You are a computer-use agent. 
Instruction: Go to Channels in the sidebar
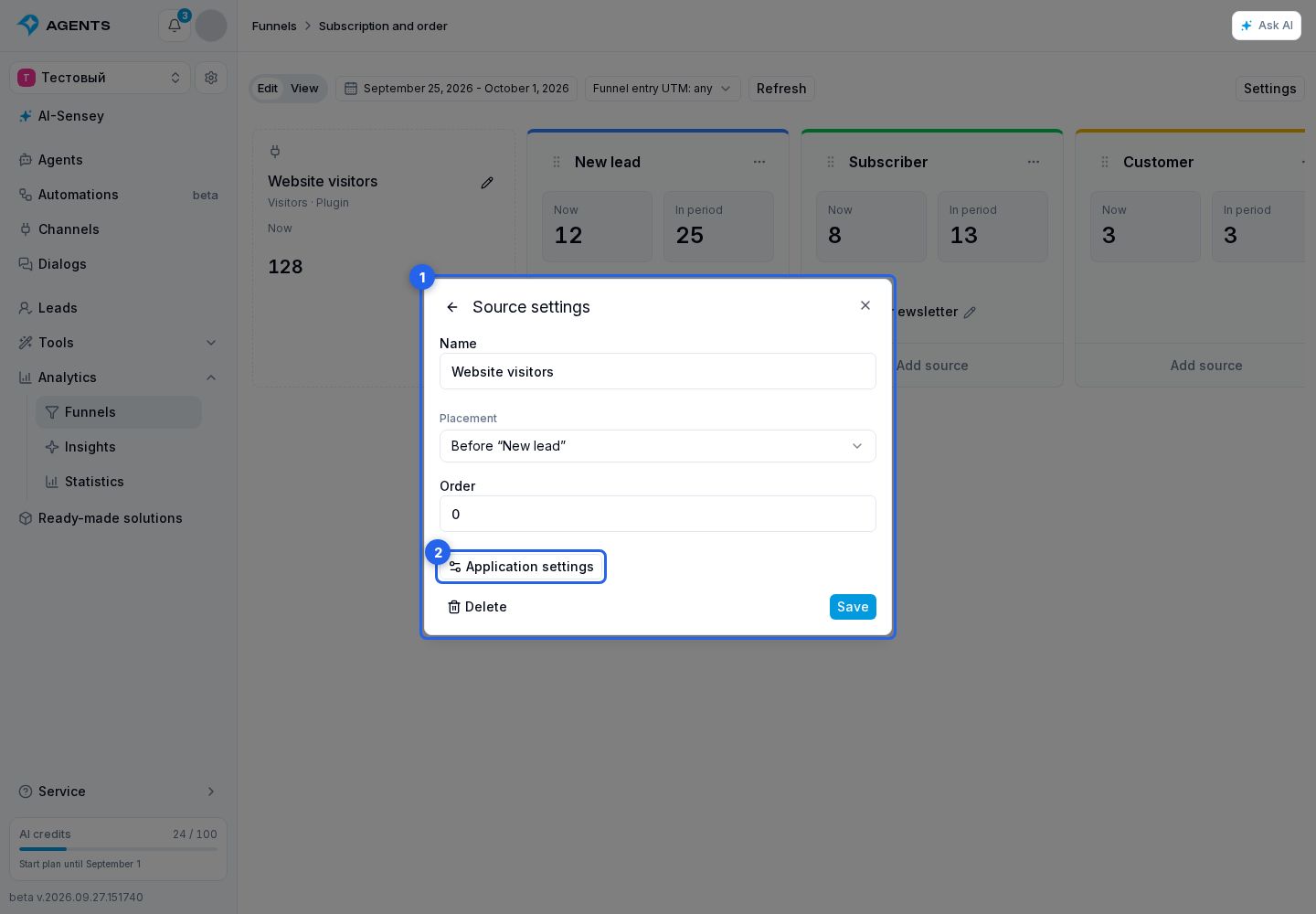click(119, 229)
